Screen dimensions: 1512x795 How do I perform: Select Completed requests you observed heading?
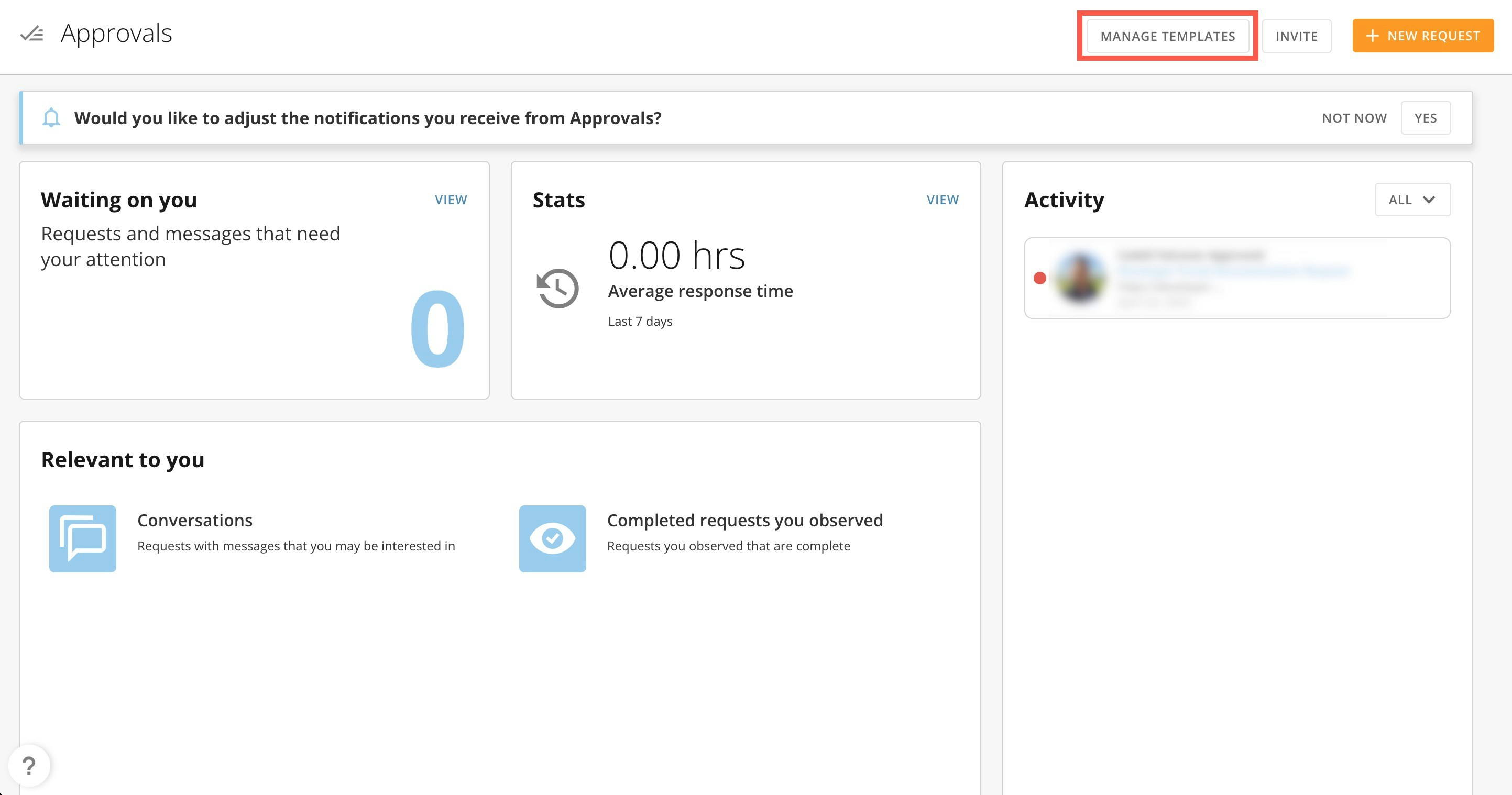pyautogui.click(x=744, y=520)
